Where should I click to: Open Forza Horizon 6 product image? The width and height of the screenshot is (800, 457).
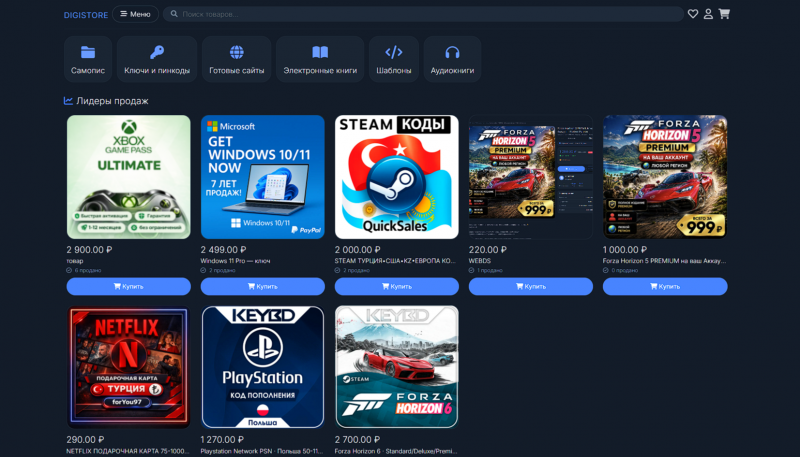(x=396, y=367)
